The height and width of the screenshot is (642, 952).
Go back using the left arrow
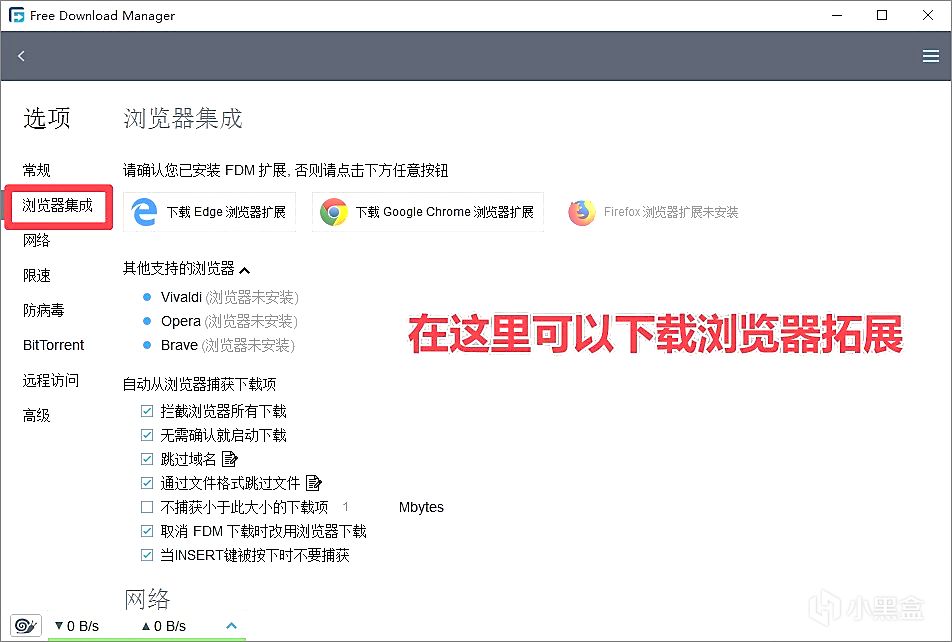(21, 56)
